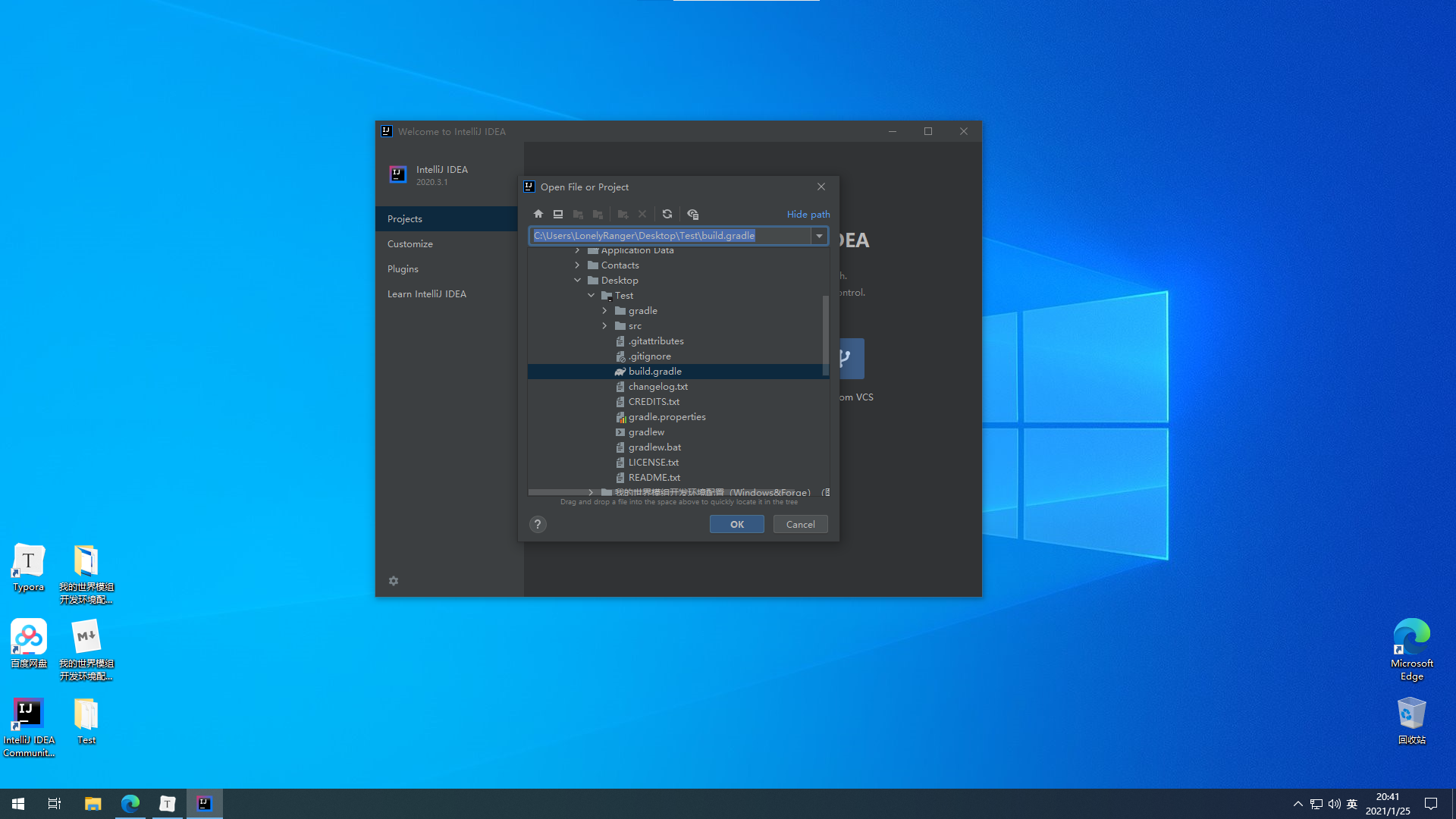Viewport: 1456px width, 819px height.
Task: Open the Plugins tab
Action: tap(403, 268)
